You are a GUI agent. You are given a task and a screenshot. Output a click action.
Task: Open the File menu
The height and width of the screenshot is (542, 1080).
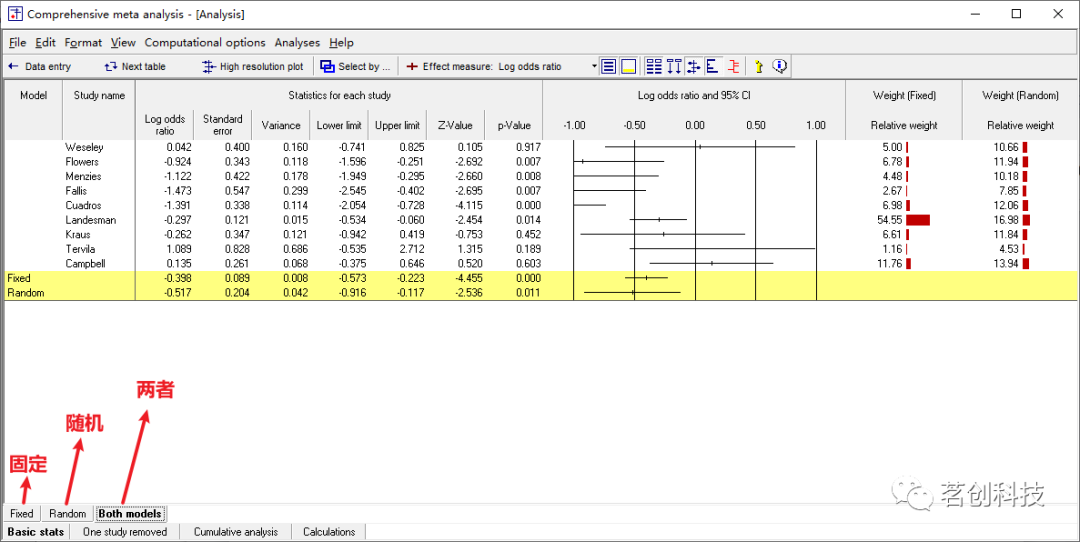pos(17,43)
